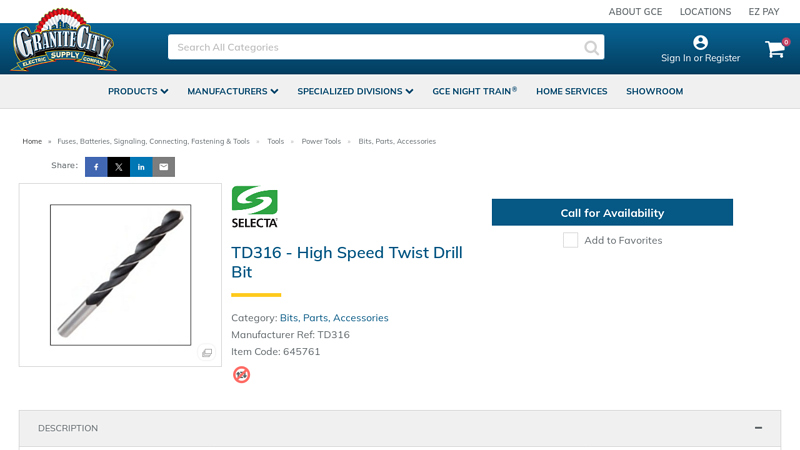
Task: Open Power Tools breadcrumb link
Action: pos(321,141)
